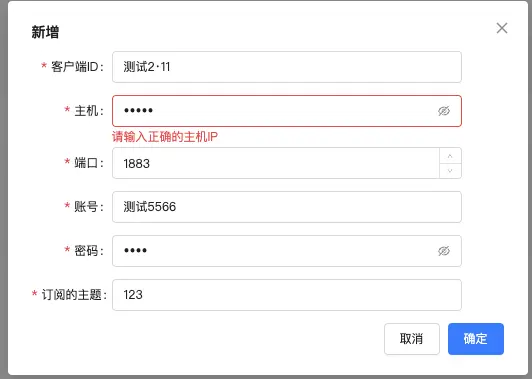Show the hidden 主机 value via eye icon
Image resolution: width=532 pixels, height=379 pixels.
pyautogui.click(x=444, y=111)
